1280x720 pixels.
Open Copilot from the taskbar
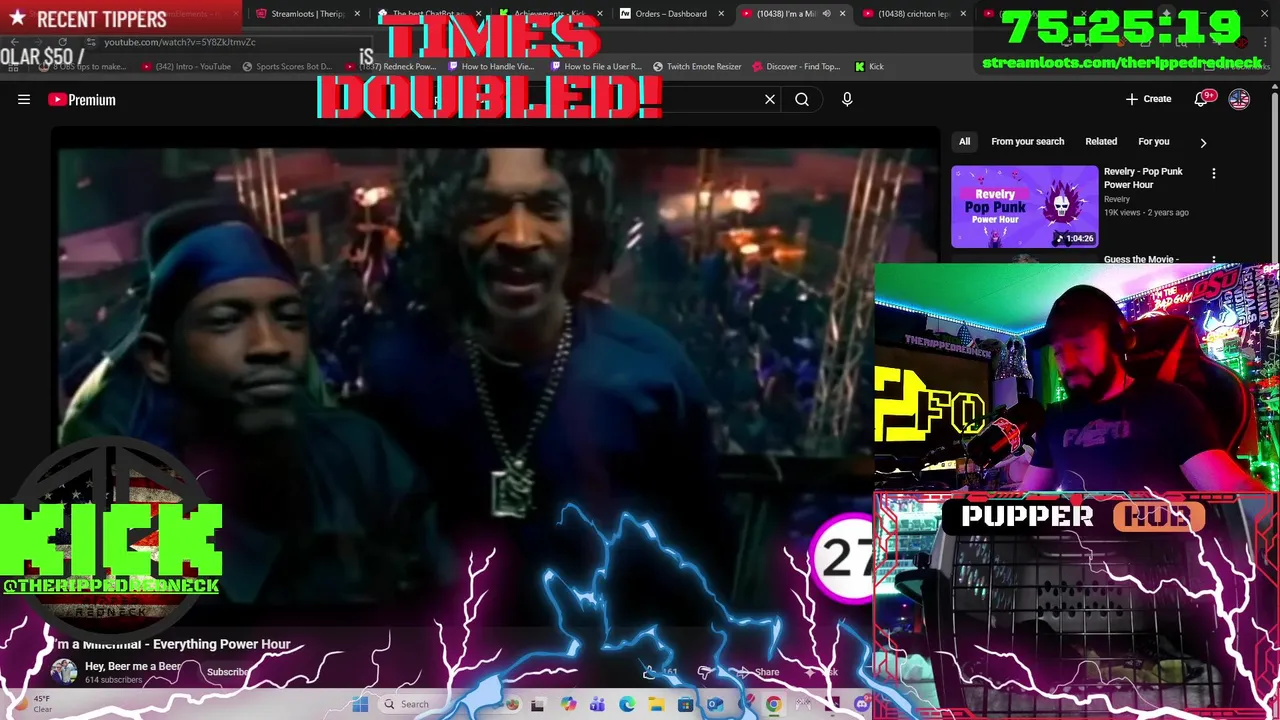click(568, 704)
